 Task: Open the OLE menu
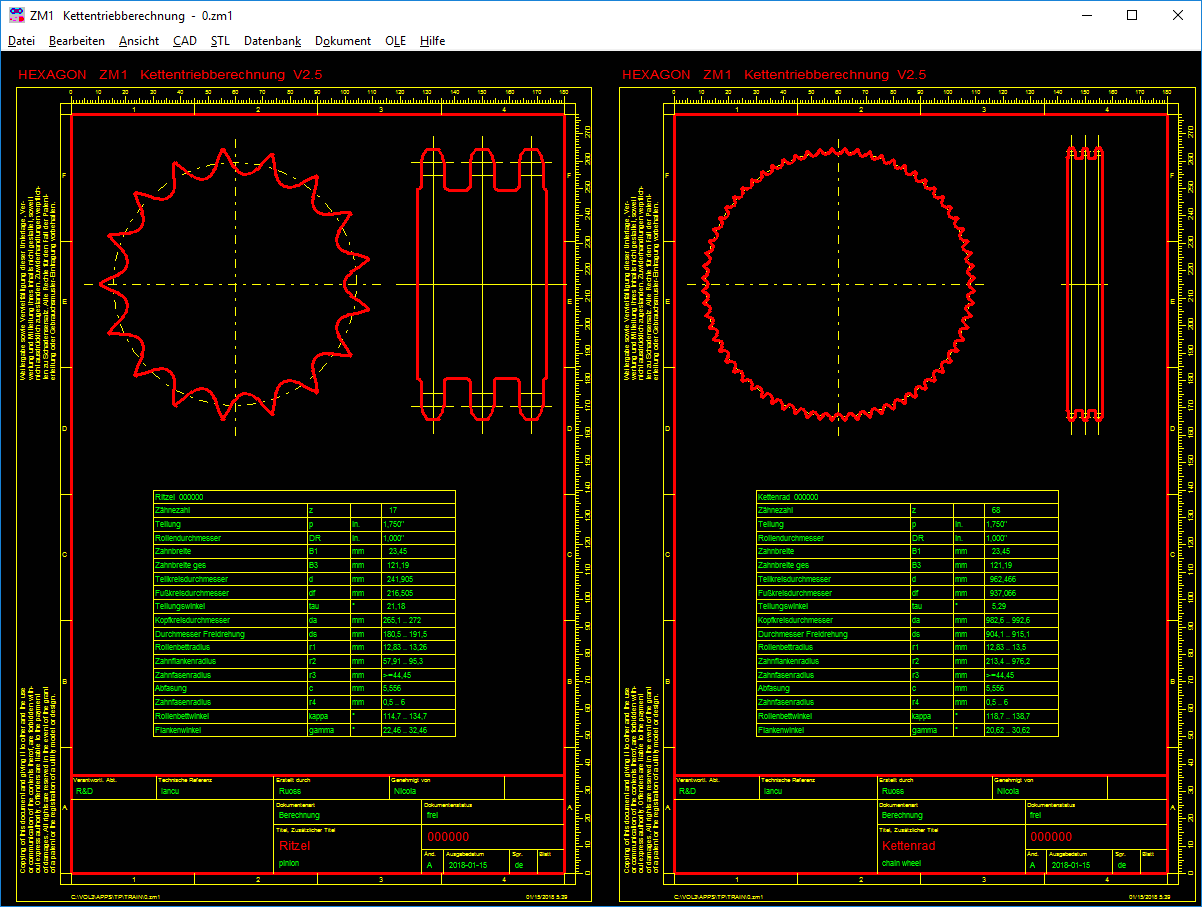pos(395,41)
